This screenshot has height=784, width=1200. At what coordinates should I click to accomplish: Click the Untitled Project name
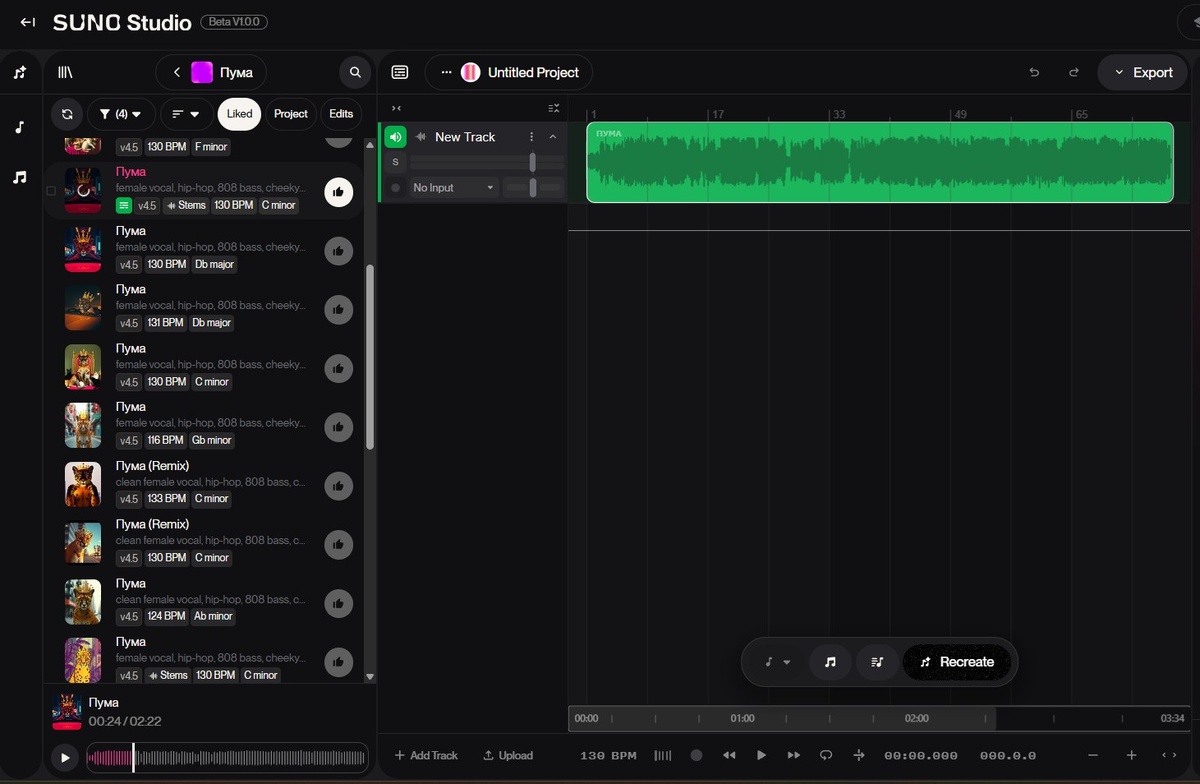(533, 73)
